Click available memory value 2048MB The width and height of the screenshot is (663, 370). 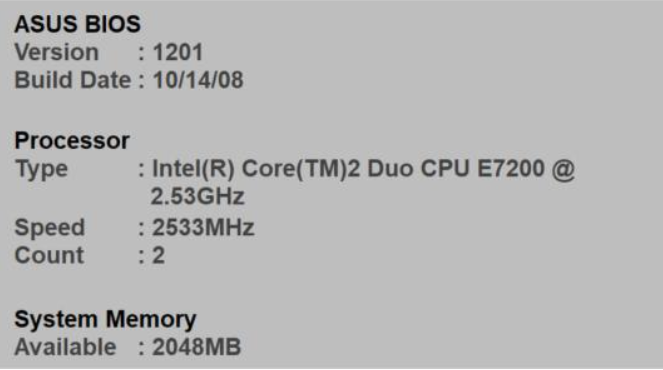coord(197,347)
